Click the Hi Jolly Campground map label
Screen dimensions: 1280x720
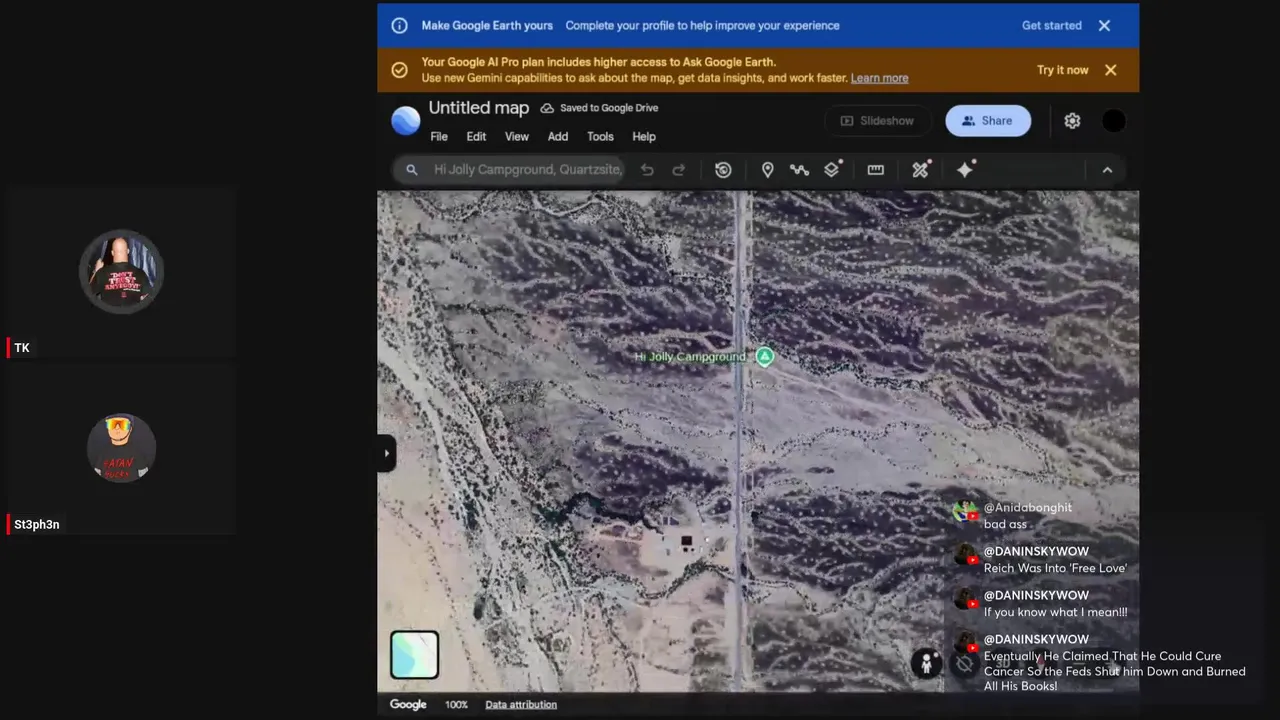tap(690, 357)
